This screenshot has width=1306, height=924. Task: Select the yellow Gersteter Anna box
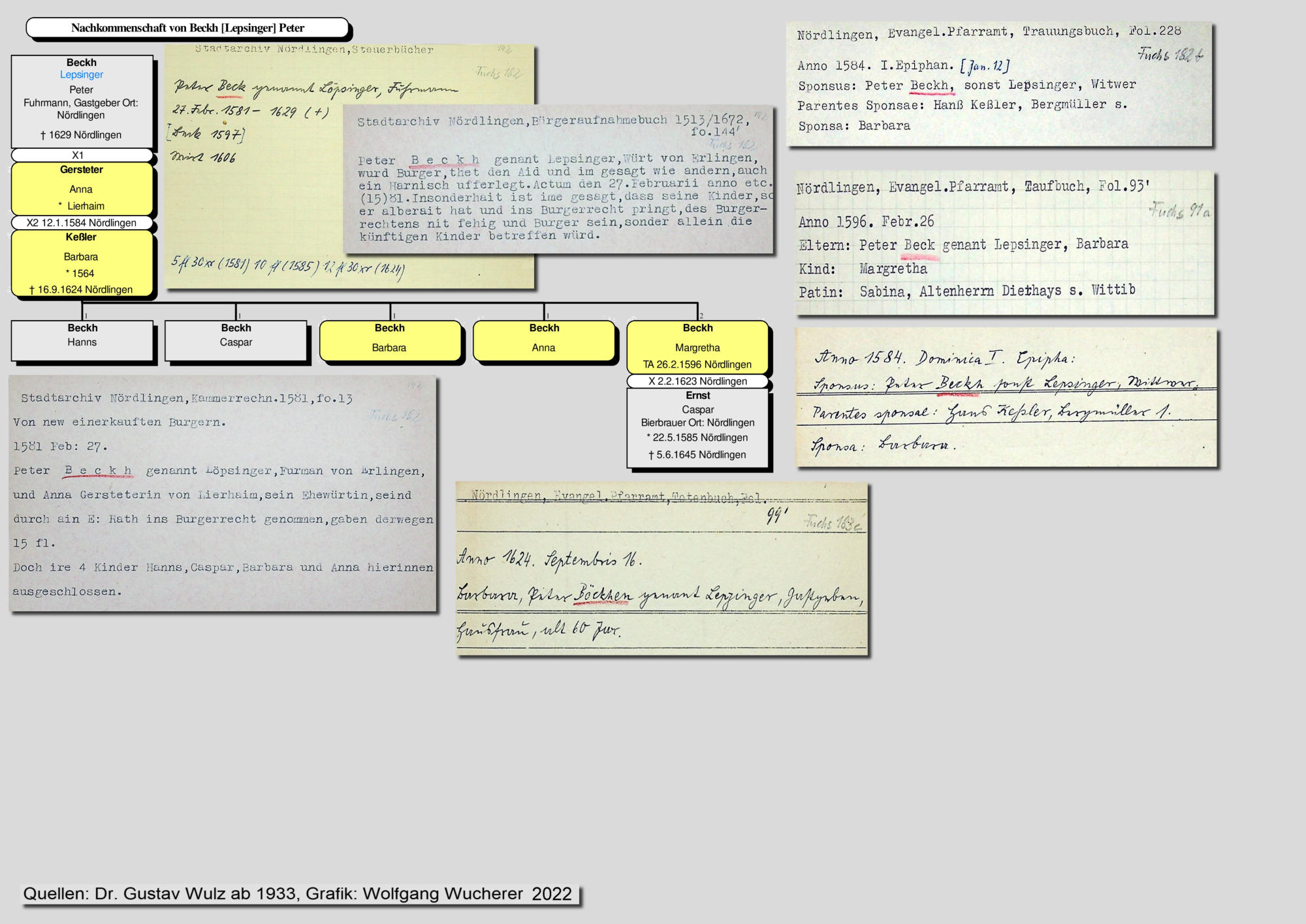[x=82, y=189]
